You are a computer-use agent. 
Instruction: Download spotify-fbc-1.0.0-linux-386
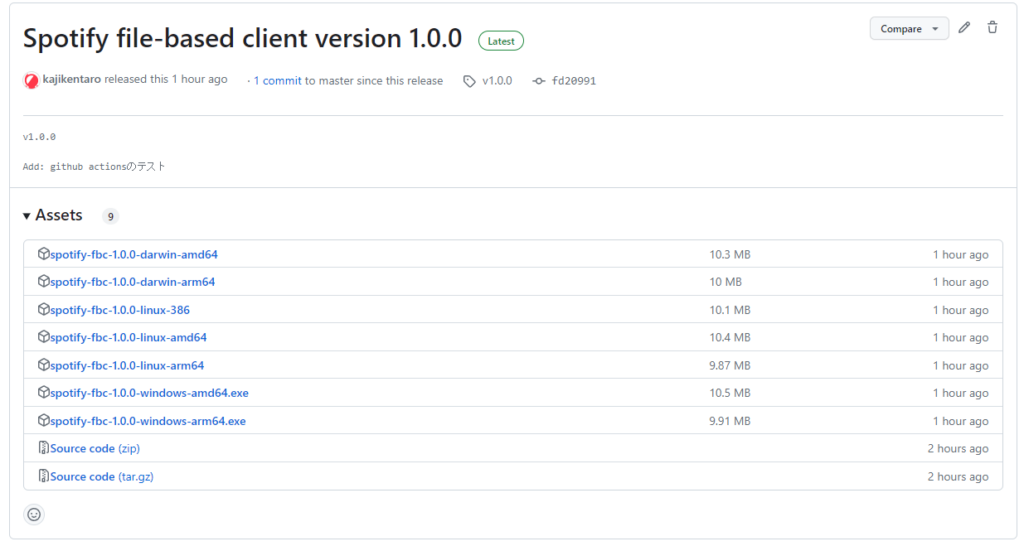[120, 310]
